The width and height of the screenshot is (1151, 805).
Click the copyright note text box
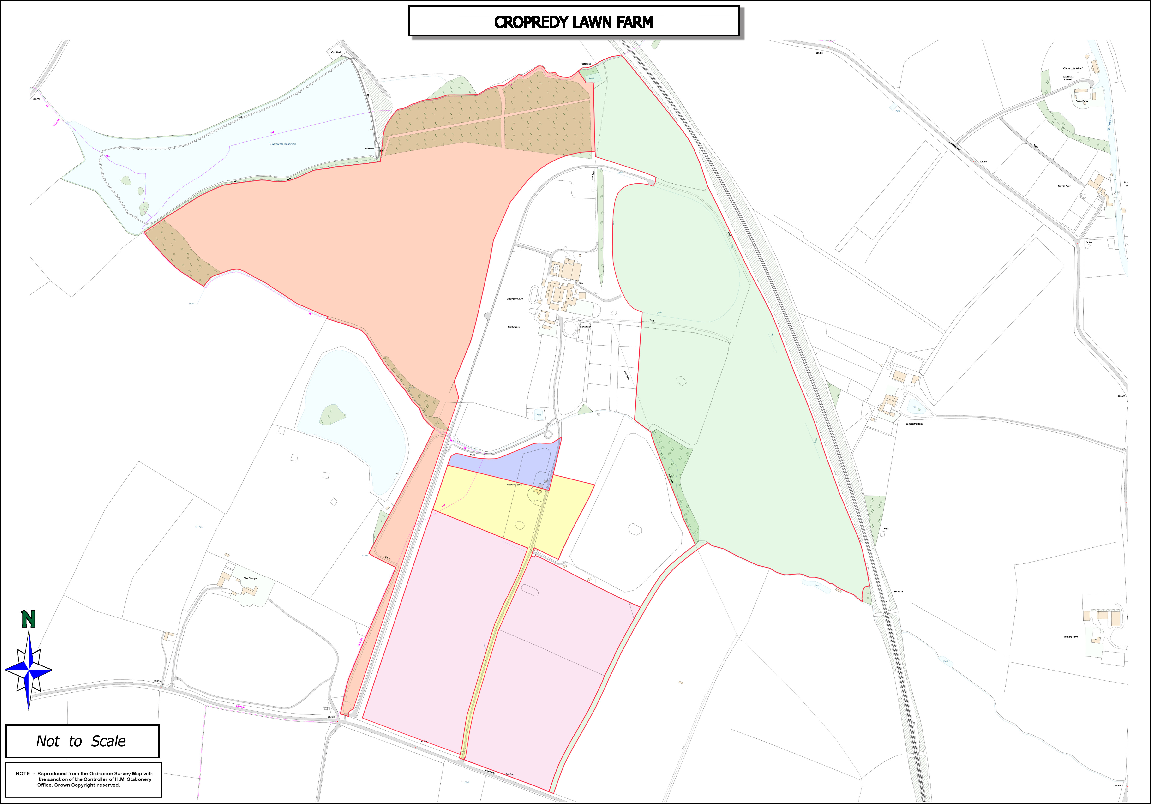tap(82, 779)
